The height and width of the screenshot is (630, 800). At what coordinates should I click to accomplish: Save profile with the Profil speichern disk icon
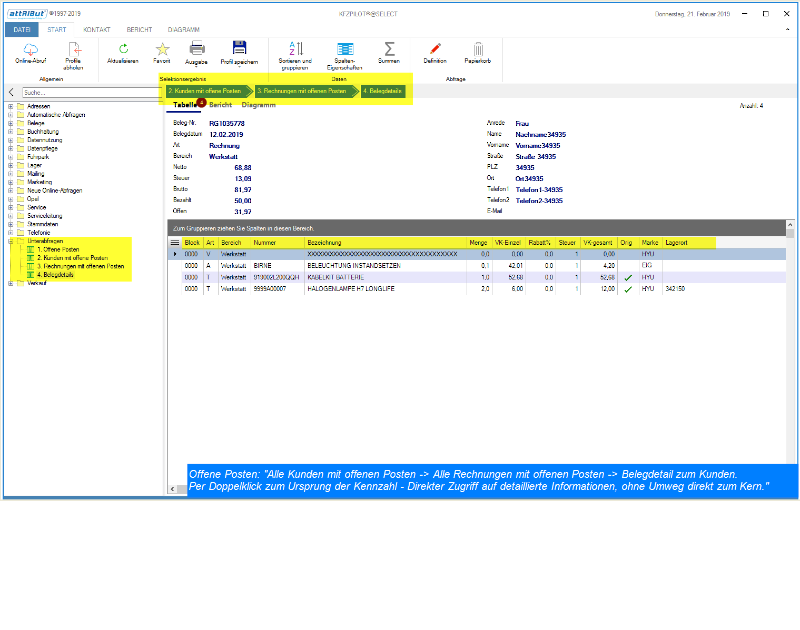[239, 48]
